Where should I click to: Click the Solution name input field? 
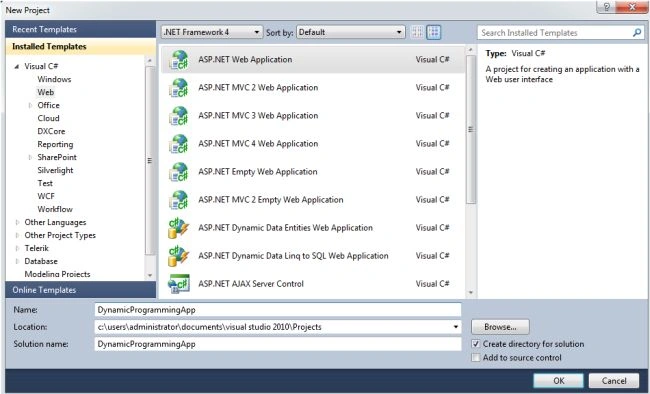click(278, 344)
